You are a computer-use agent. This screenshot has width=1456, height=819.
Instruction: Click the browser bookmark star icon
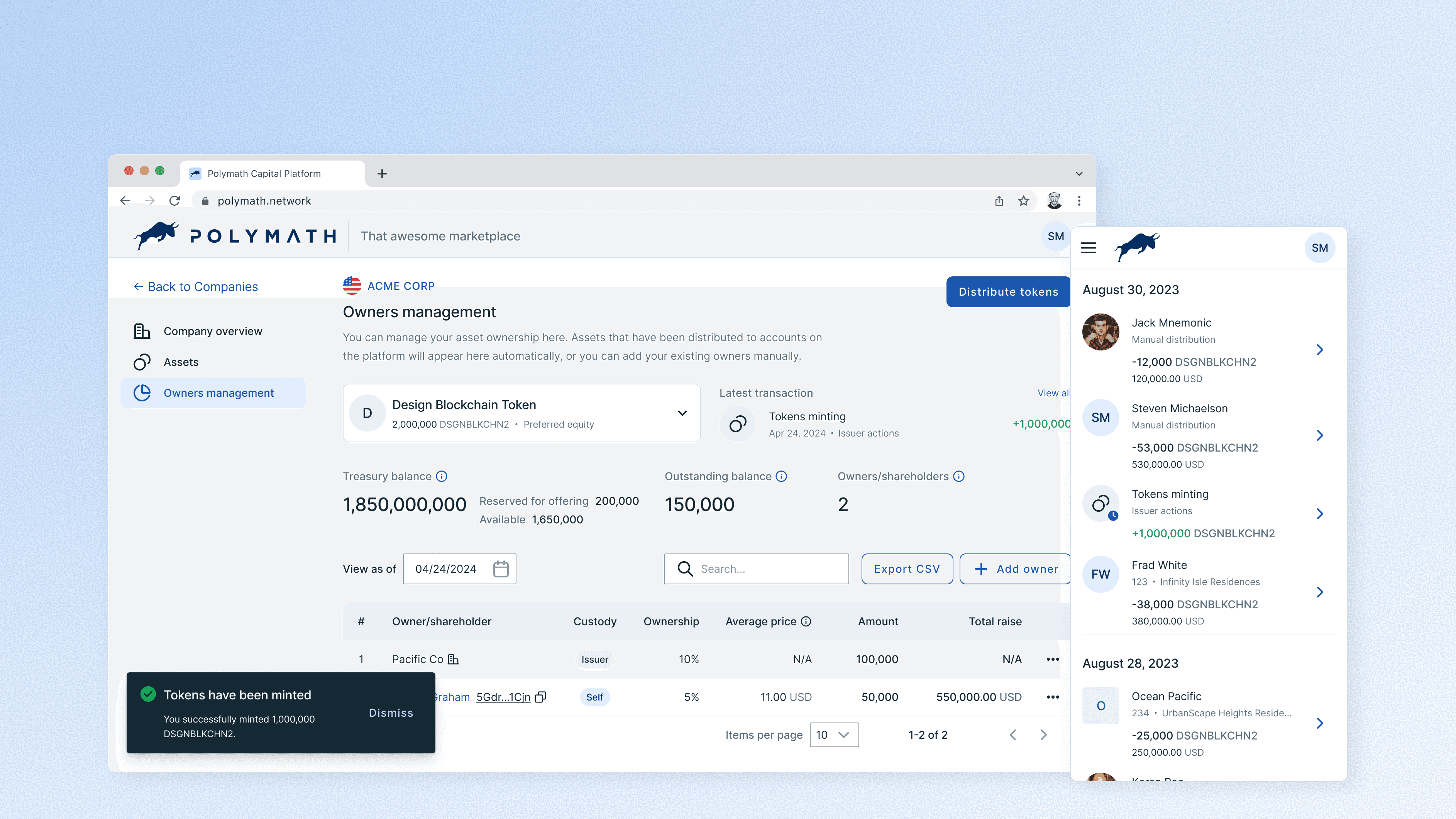click(1023, 201)
